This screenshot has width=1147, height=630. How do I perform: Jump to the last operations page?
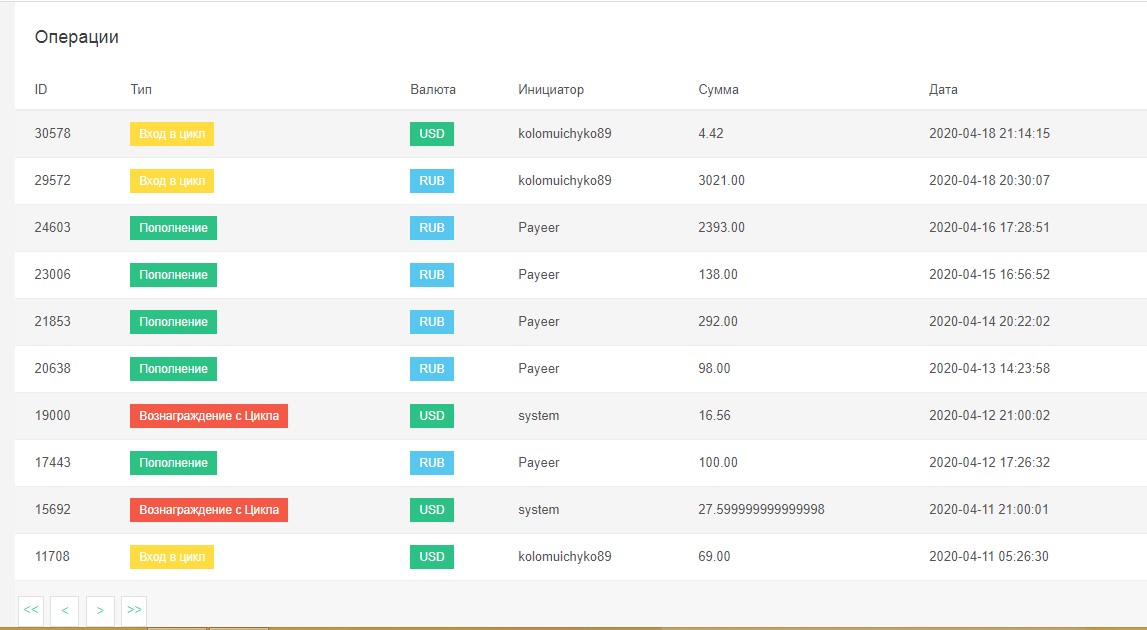(x=134, y=610)
